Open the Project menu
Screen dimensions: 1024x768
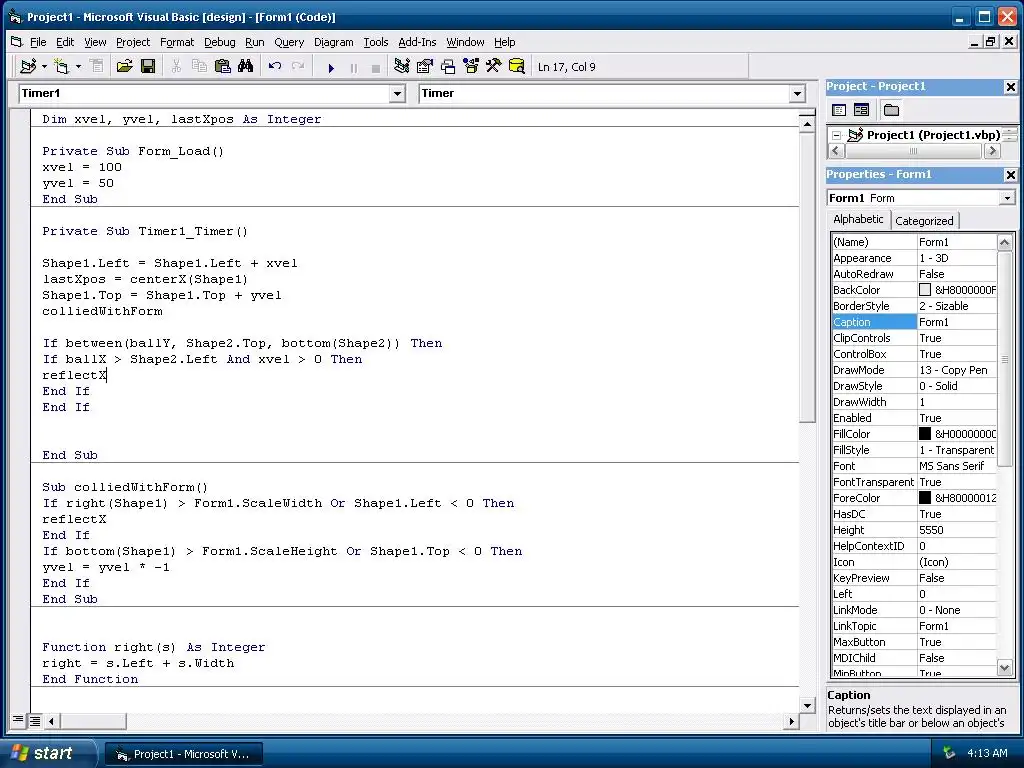point(133,42)
